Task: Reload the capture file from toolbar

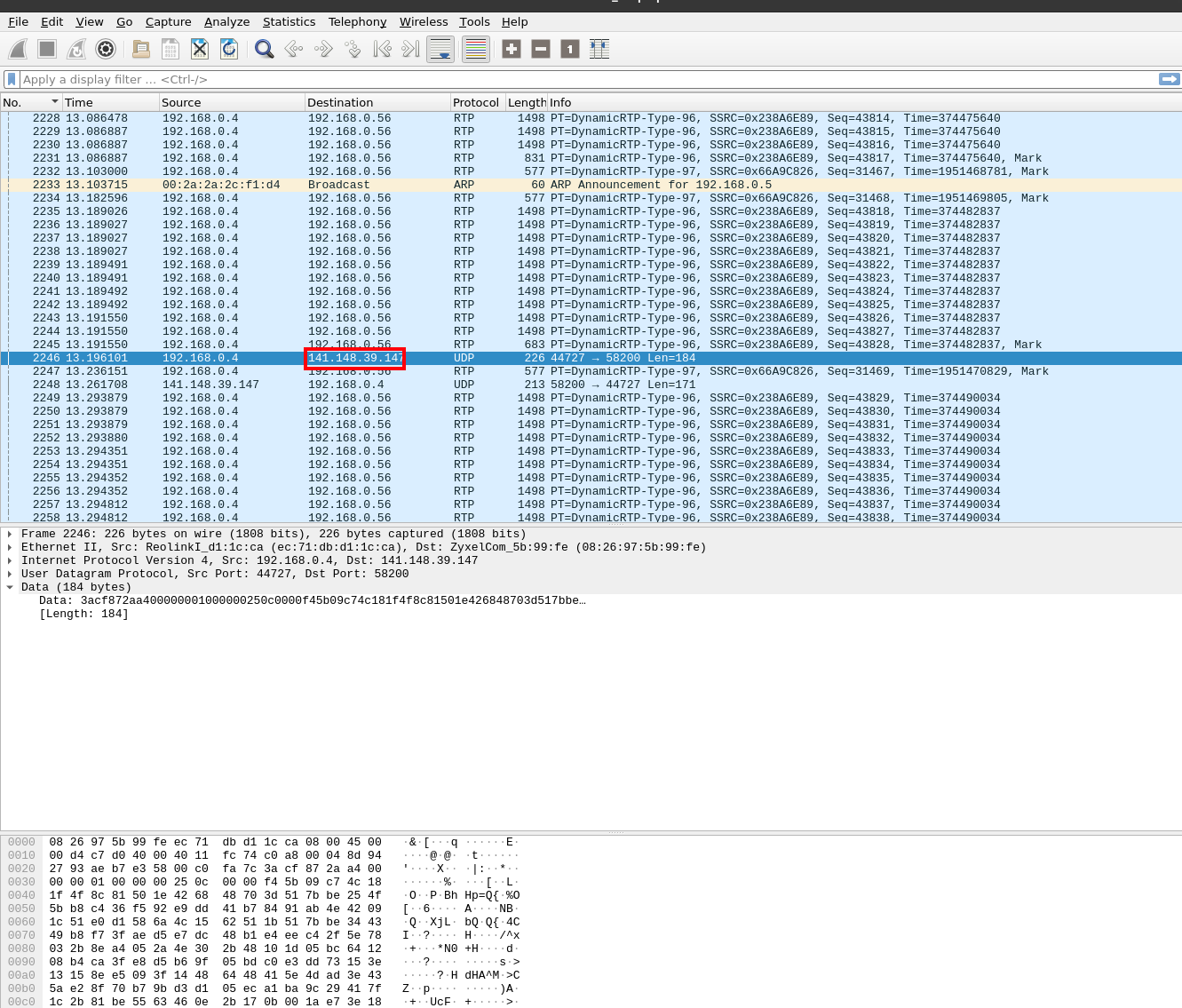Action: pos(229,49)
